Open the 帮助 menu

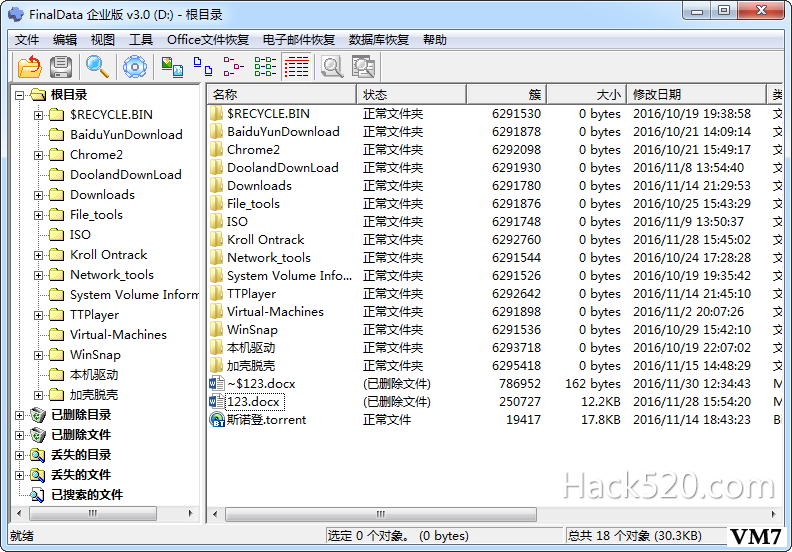coord(434,39)
